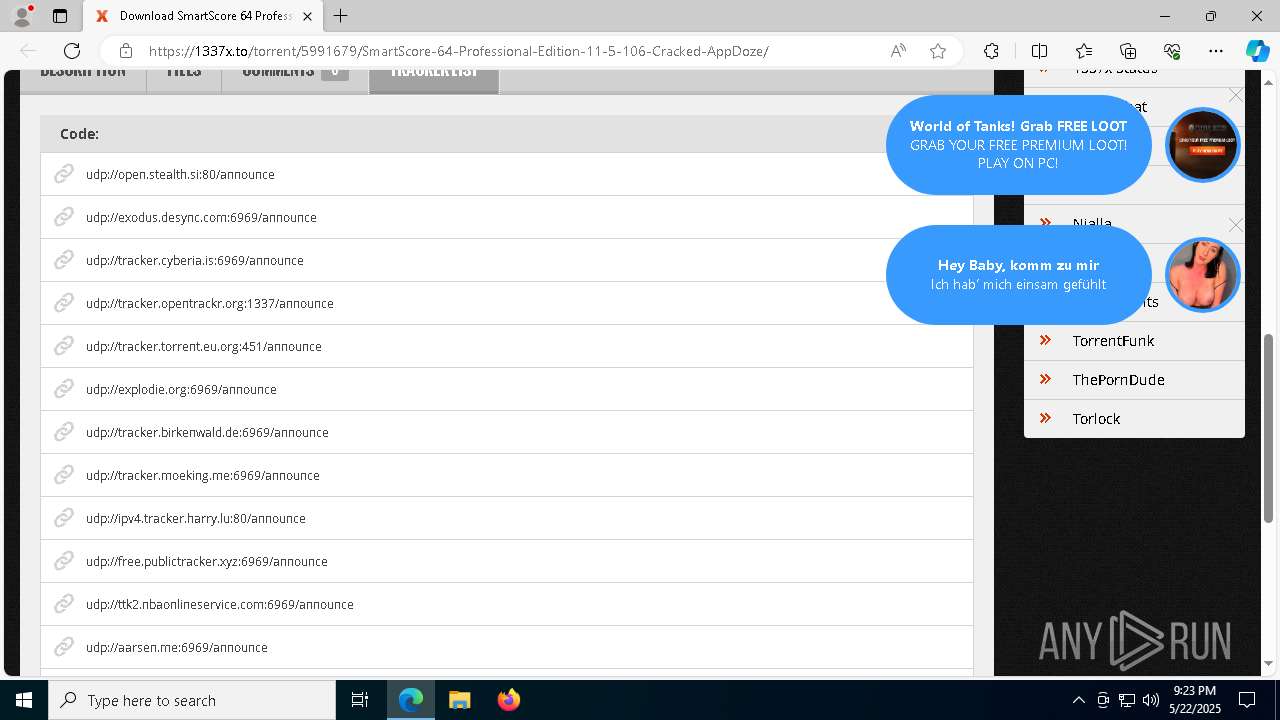
Task: Click link icon beside free.publictracker.xyz
Action: (x=64, y=561)
